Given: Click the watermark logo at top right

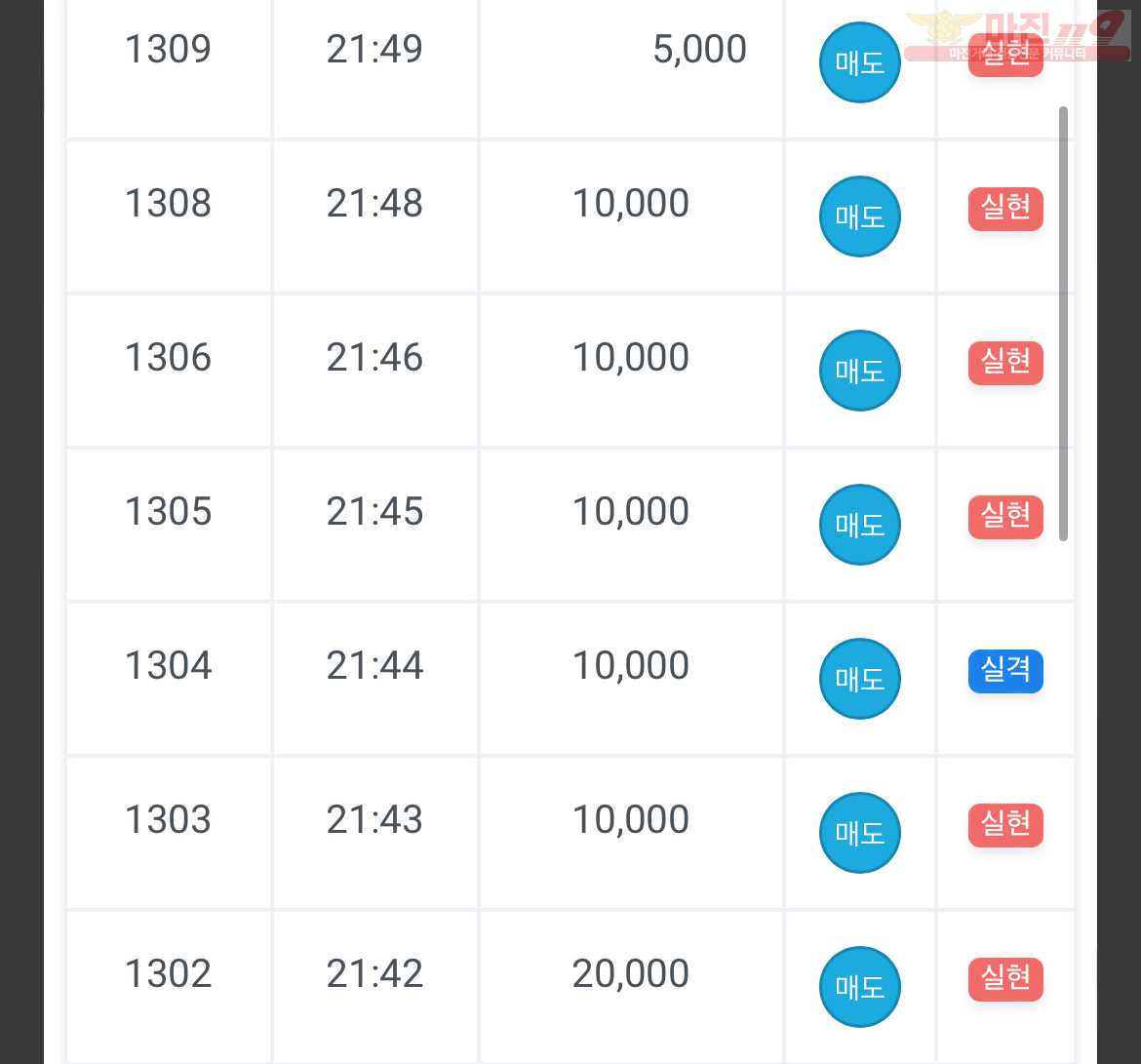Looking at the screenshot, I should pyautogui.click(x=1017, y=35).
